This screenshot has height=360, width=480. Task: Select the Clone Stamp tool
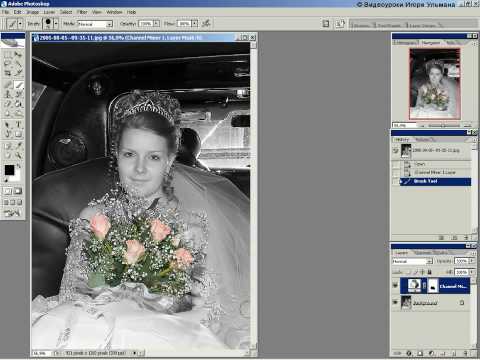[x=8, y=94]
